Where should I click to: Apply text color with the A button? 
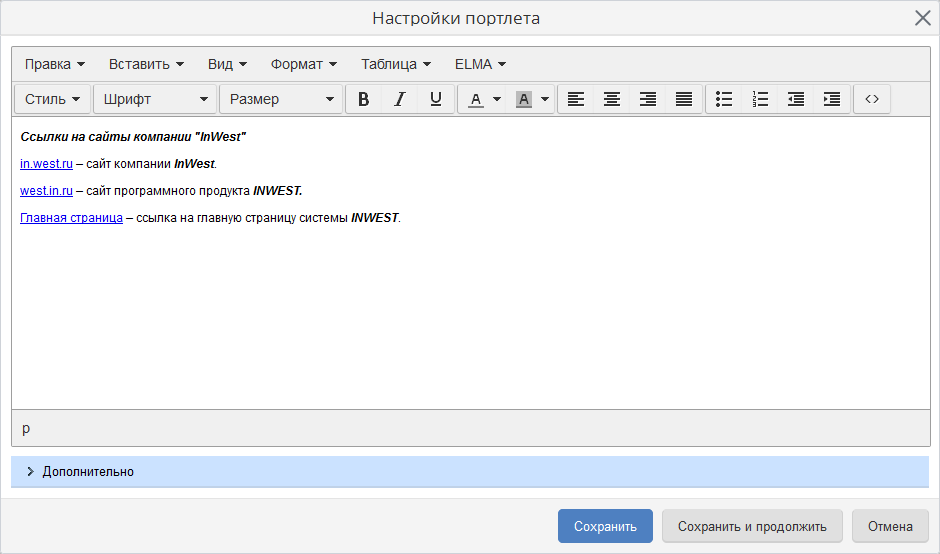coord(475,99)
